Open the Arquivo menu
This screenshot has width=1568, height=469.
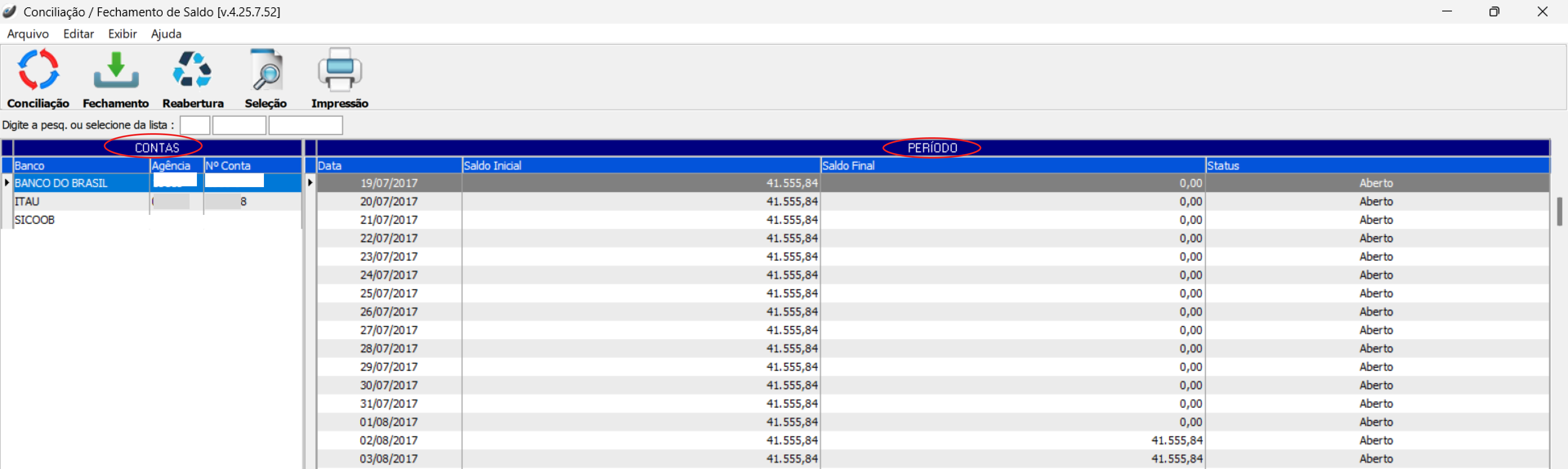tap(27, 34)
